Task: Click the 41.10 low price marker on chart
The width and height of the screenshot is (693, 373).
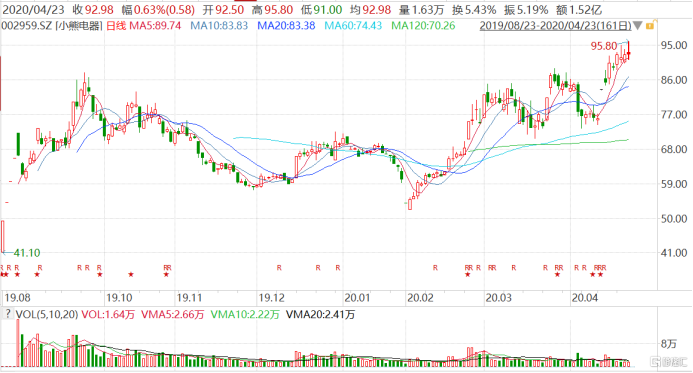Action: [x=27, y=253]
